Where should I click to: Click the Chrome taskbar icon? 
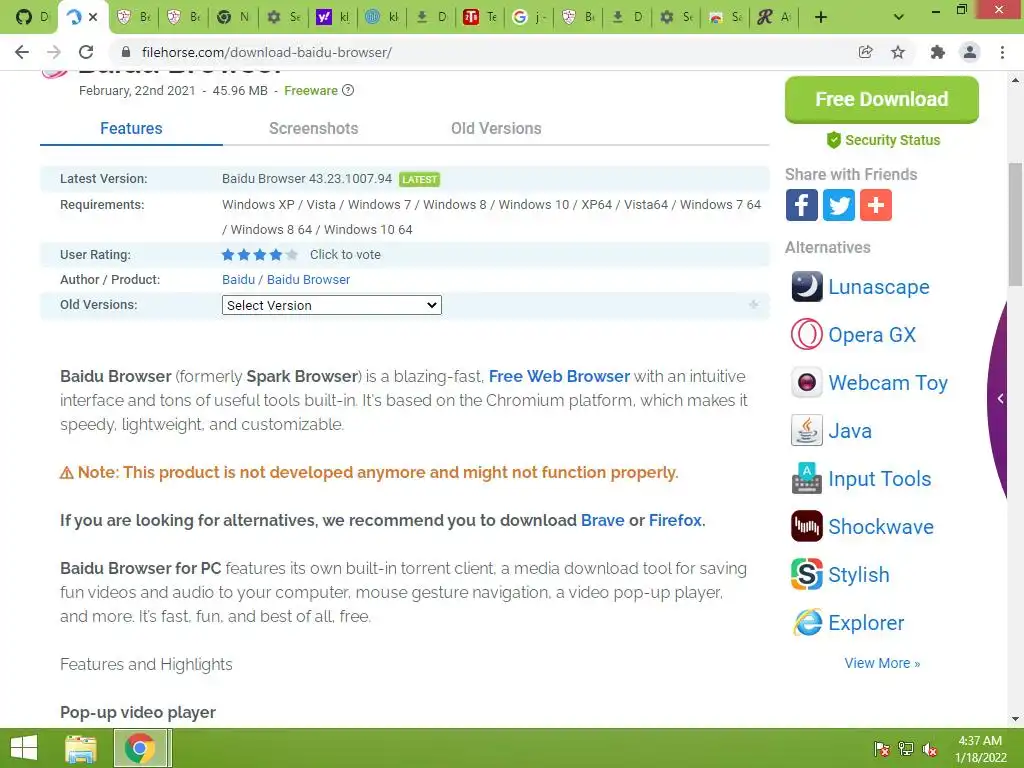click(x=140, y=748)
